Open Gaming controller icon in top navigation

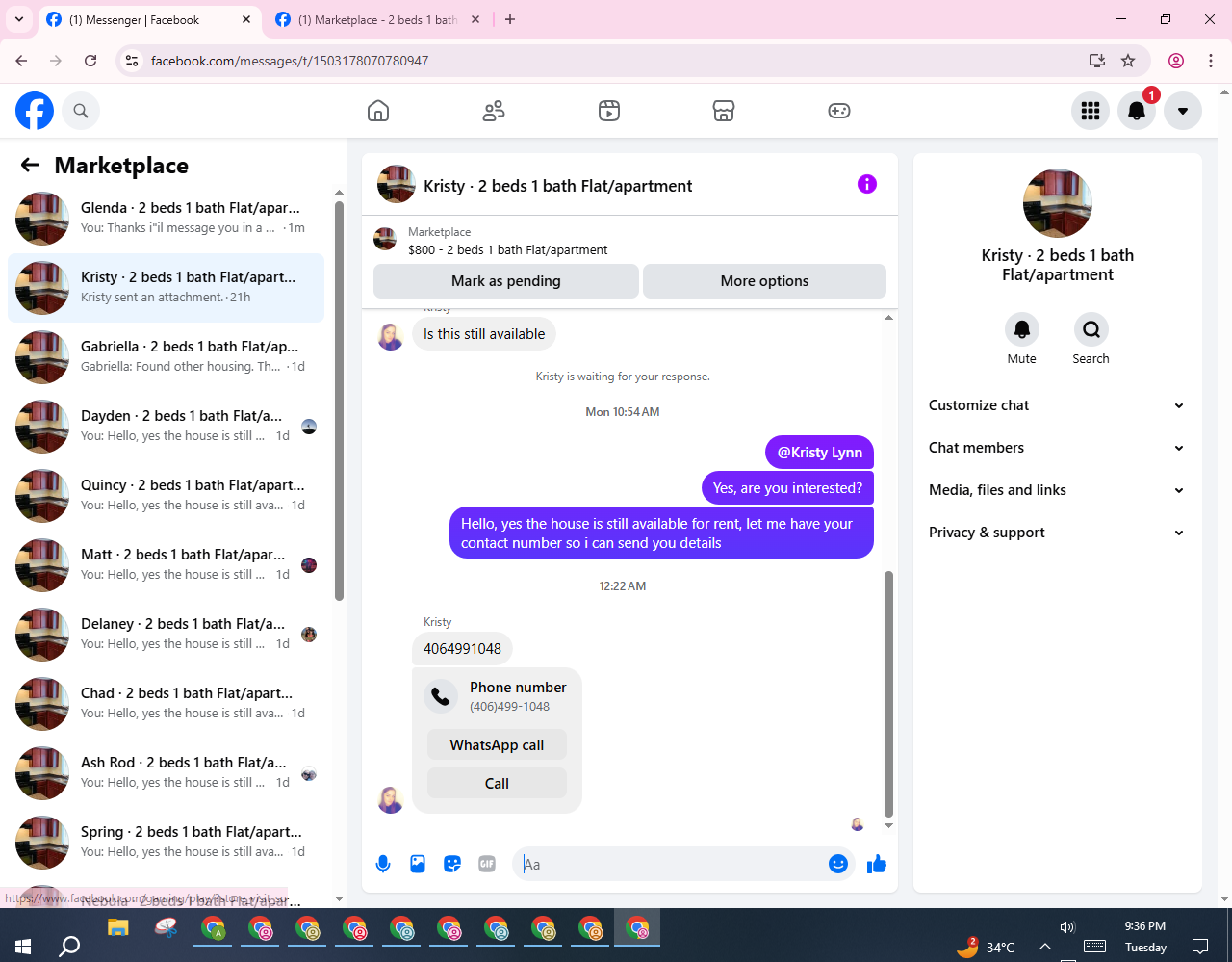[x=839, y=111]
